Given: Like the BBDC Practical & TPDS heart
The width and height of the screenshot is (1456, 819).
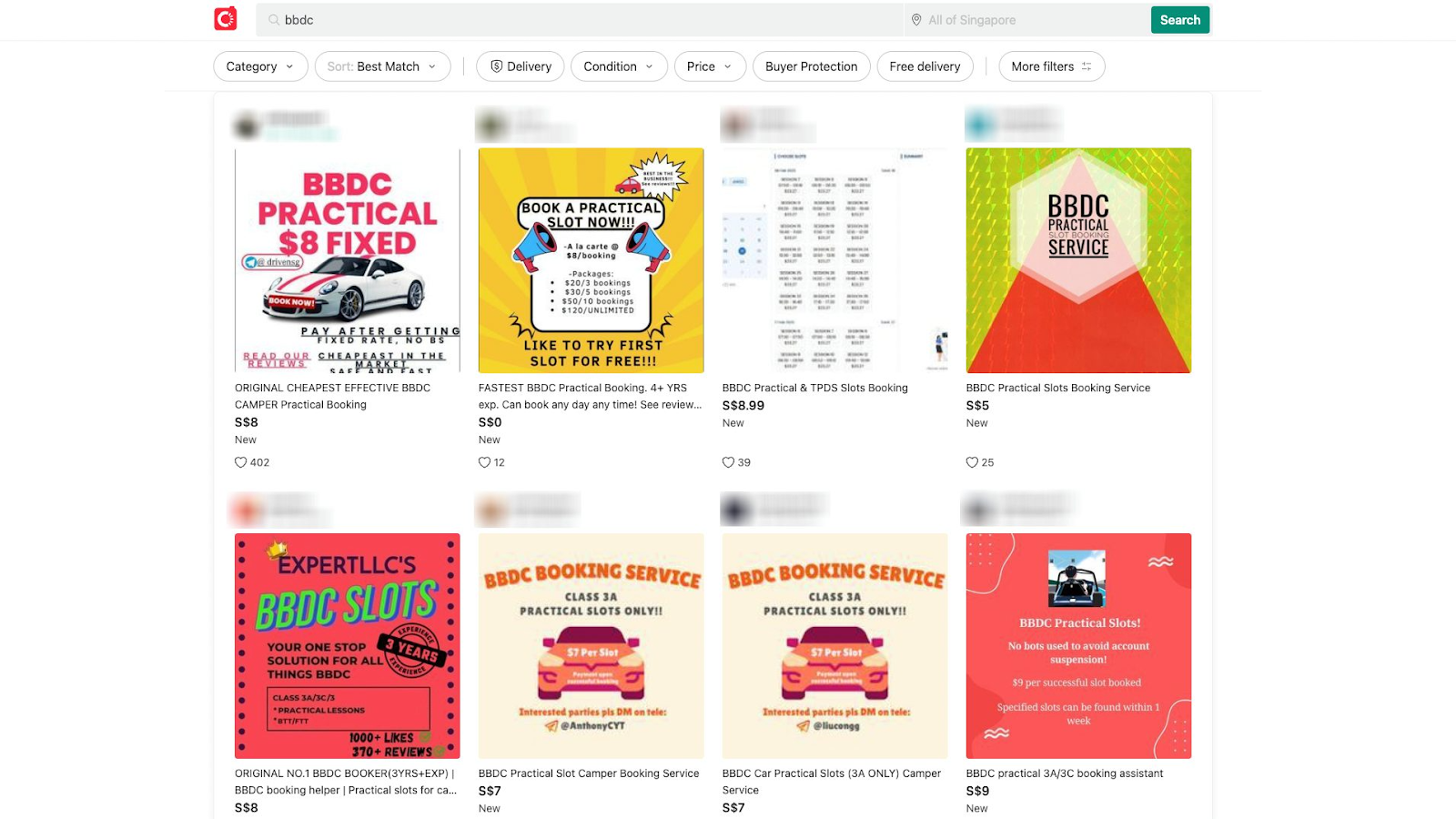Looking at the screenshot, I should pyautogui.click(x=728, y=462).
